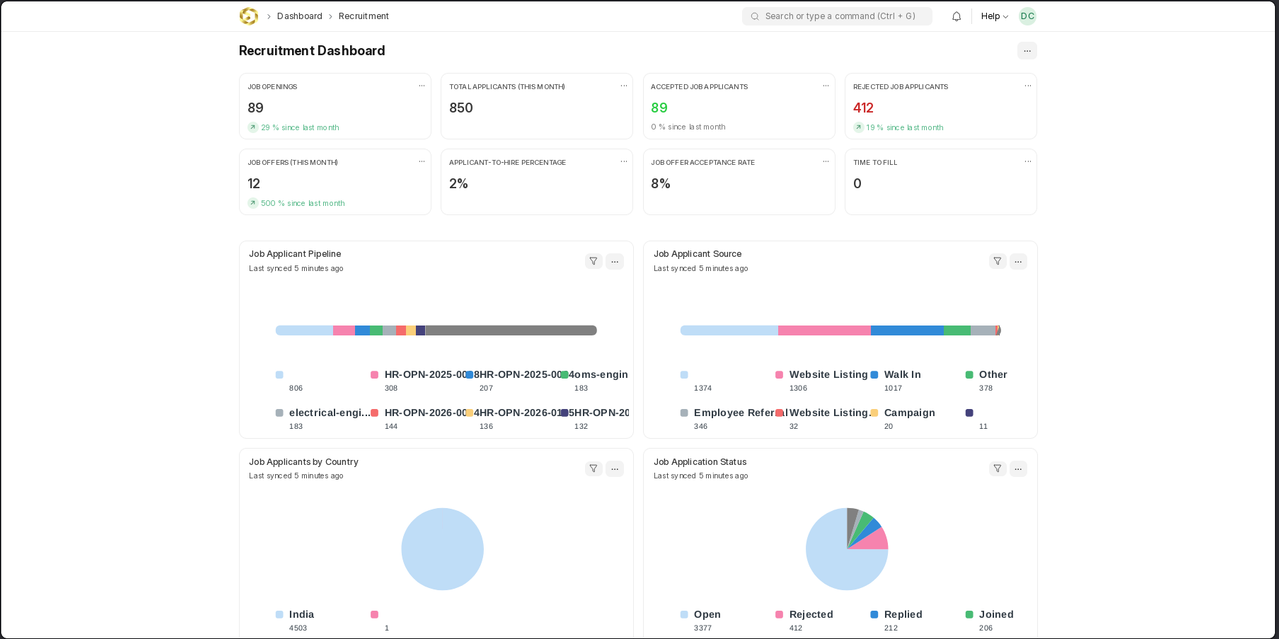Open the dashboard page options menu
The image size is (1279, 639).
pos(1027,51)
